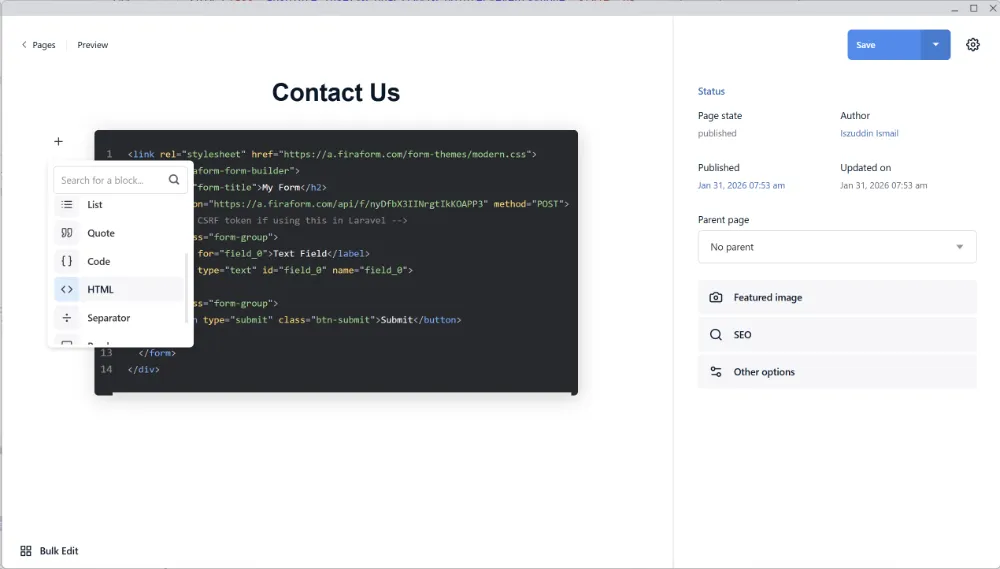Click code line number 14
This screenshot has width=1000, height=569.
106,369
